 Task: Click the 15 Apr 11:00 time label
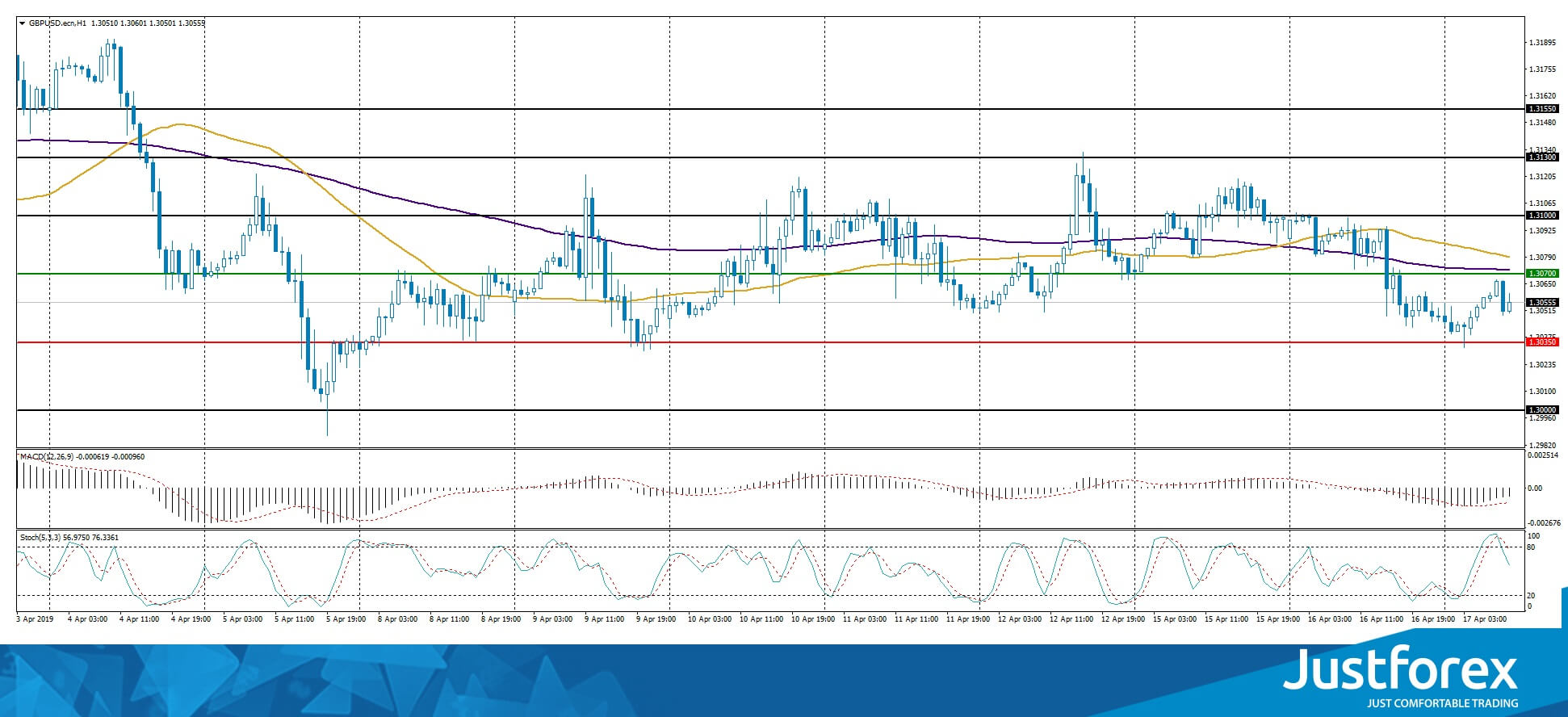coord(1226,619)
